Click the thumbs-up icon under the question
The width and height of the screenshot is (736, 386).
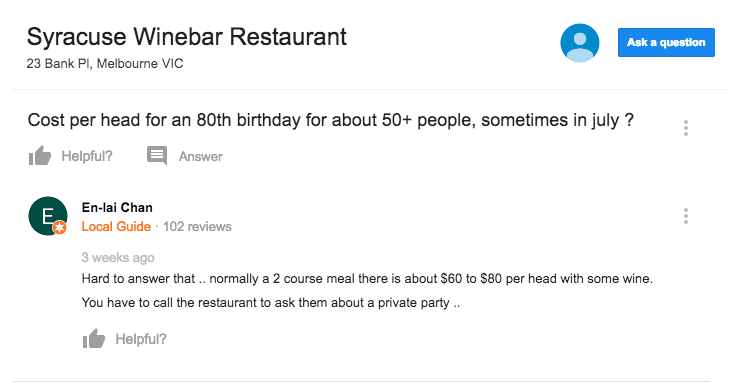[40, 156]
